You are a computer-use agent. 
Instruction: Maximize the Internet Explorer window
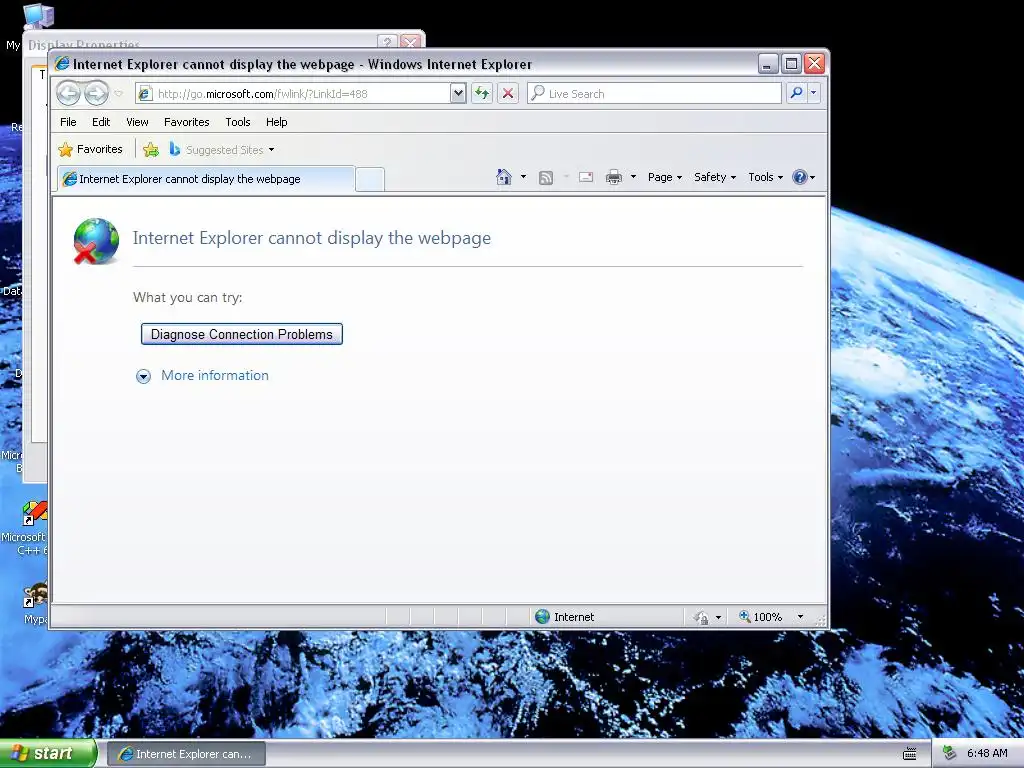tap(792, 64)
